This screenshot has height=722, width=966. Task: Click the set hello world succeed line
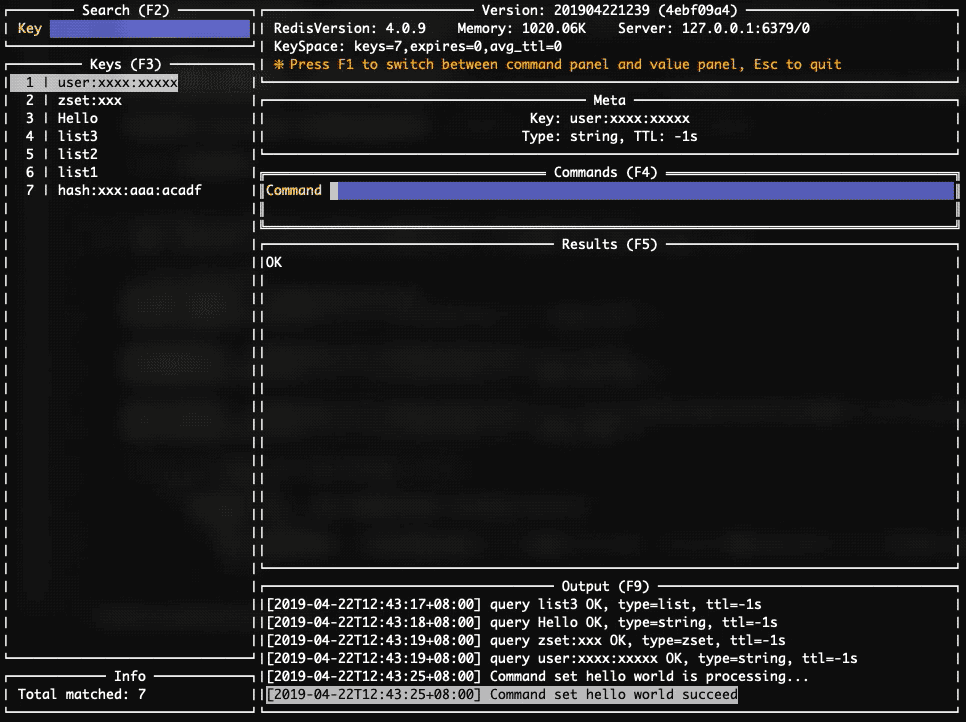tap(502, 694)
